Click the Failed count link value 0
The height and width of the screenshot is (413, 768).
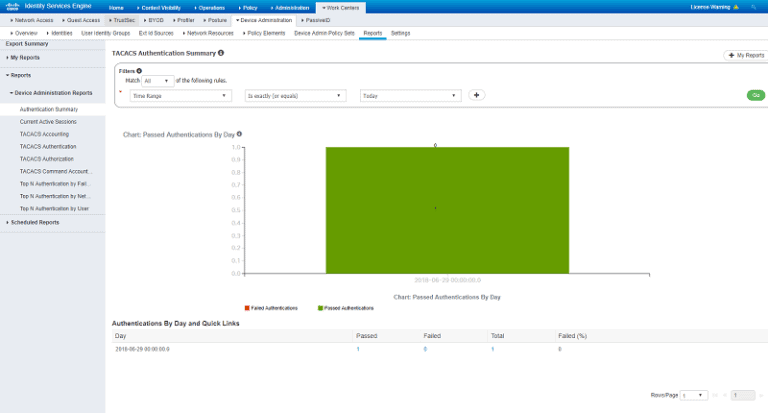point(425,349)
